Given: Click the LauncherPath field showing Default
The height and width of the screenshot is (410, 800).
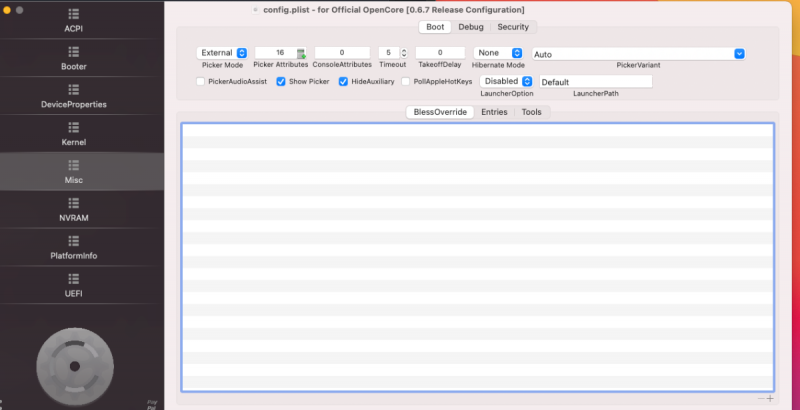Looking at the screenshot, I should point(595,82).
